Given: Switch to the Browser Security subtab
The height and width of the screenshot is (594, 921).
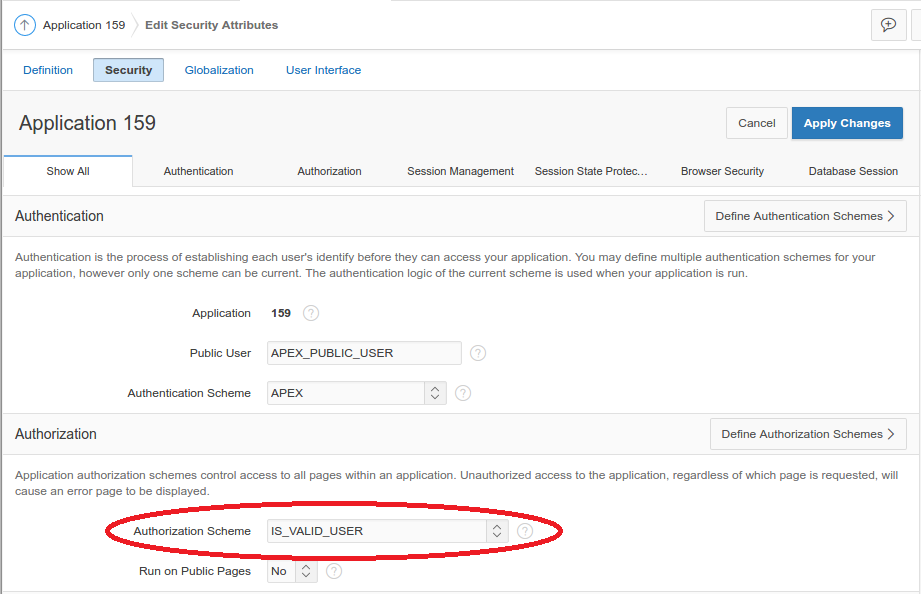Looking at the screenshot, I should [722, 171].
